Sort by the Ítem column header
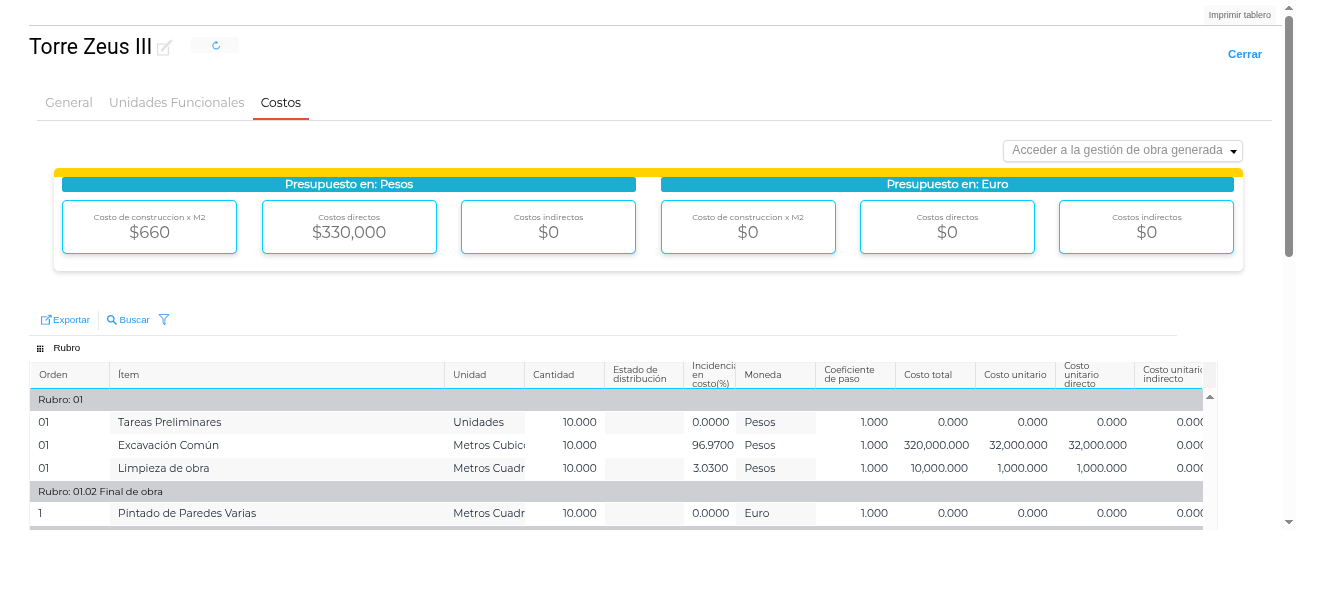This screenshot has width=1317, height=590. click(128, 375)
